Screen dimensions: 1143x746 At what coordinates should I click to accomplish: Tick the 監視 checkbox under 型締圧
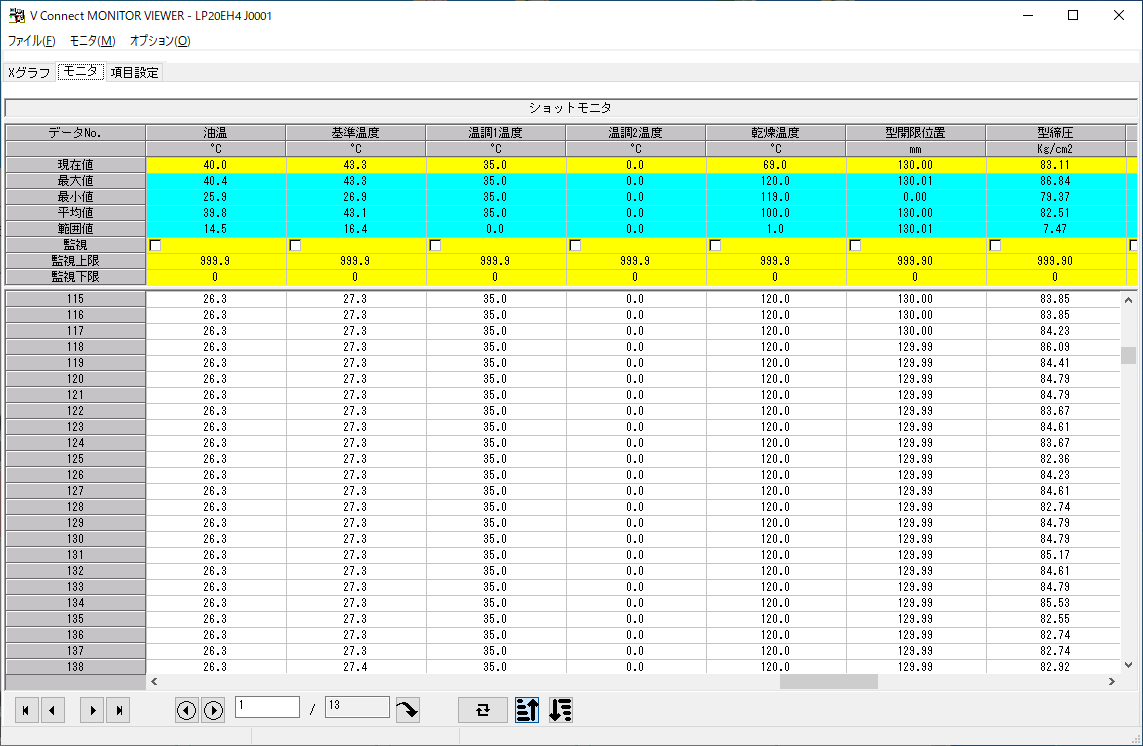995,245
